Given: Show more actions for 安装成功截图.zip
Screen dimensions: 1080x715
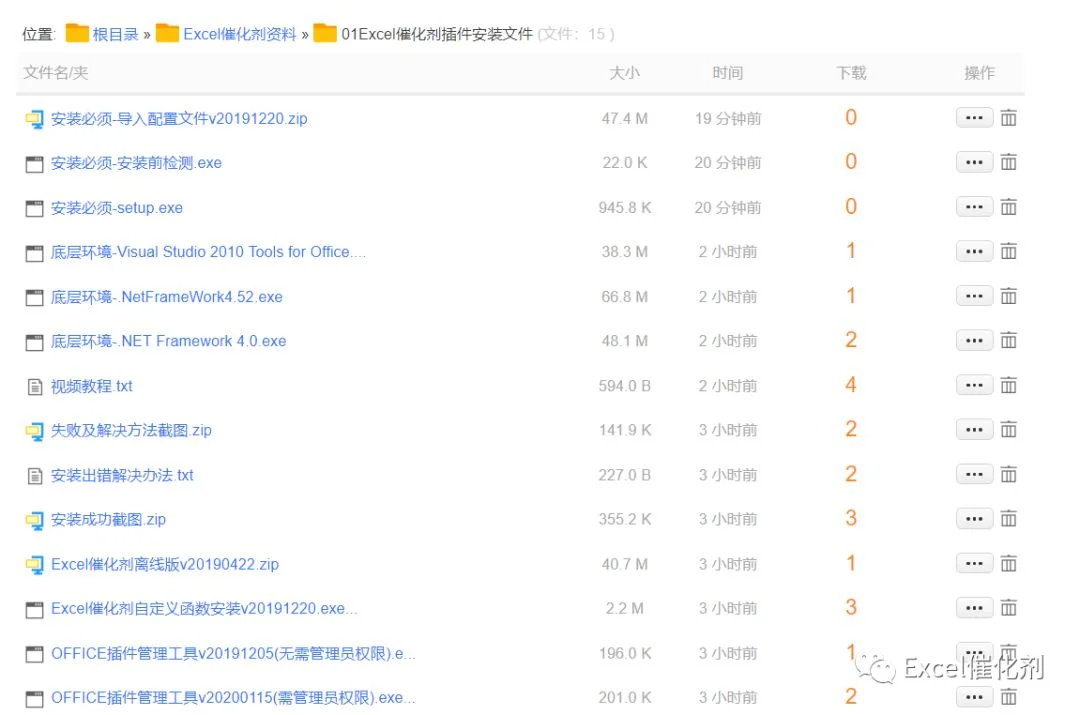Looking at the screenshot, I should click(974, 519).
